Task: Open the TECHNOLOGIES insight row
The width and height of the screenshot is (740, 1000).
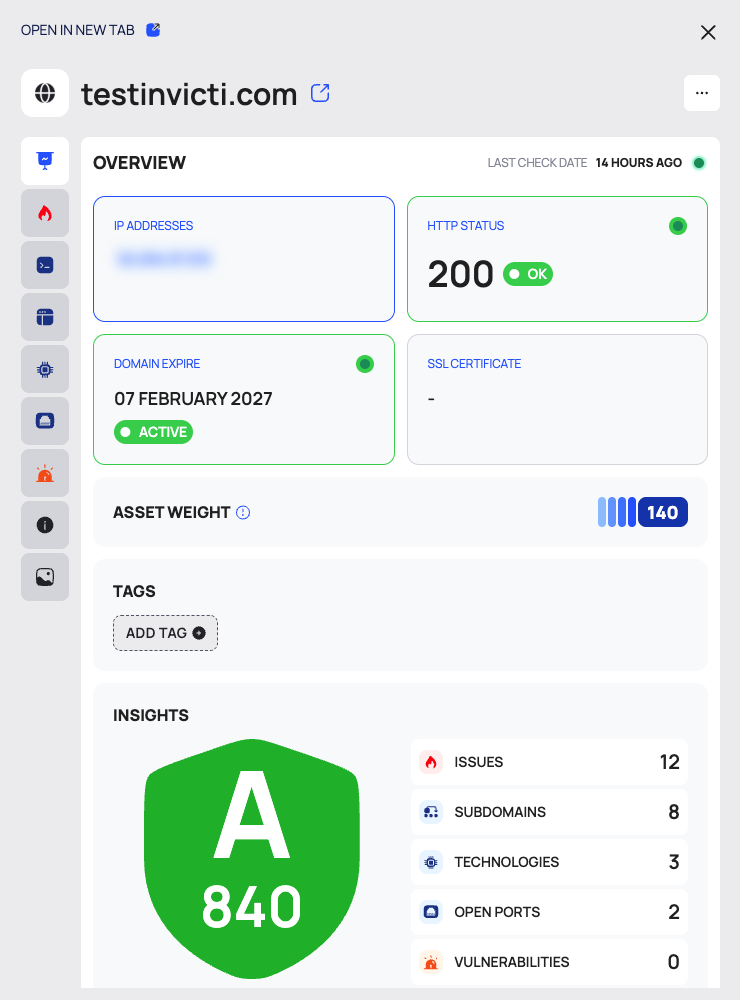Action: [549, 862]
